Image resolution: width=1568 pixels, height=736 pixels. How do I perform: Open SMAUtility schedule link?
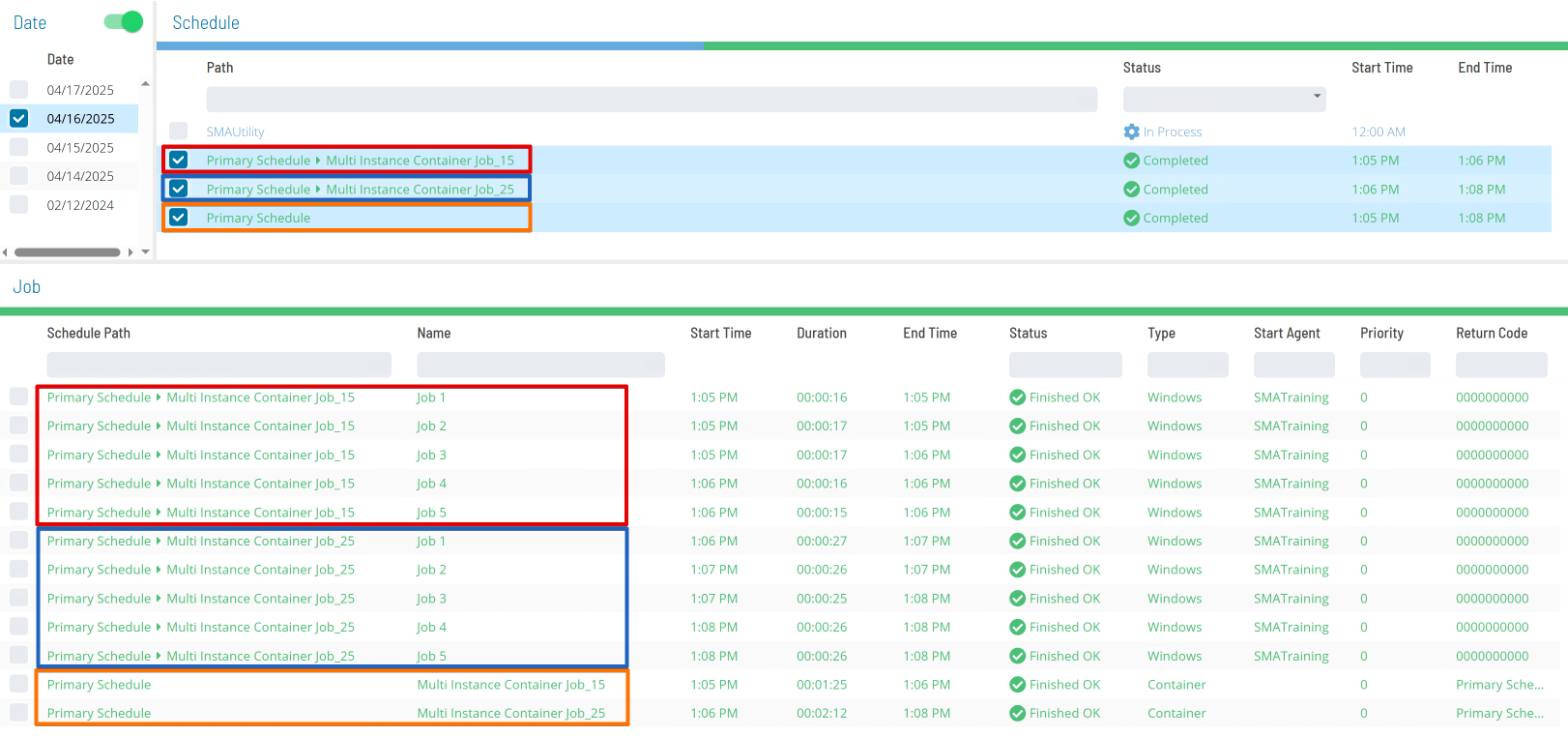(x=235, y=132)
